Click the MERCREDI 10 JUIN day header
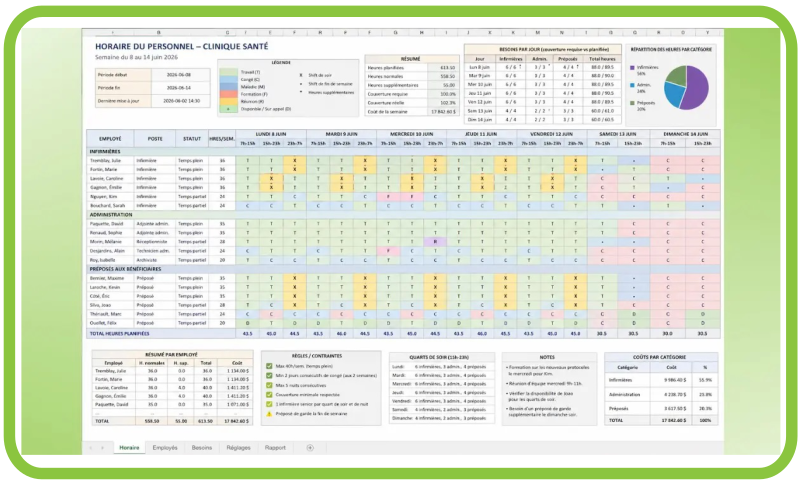Viewport: 800px width, 480px height. click(x=411, y=134)
